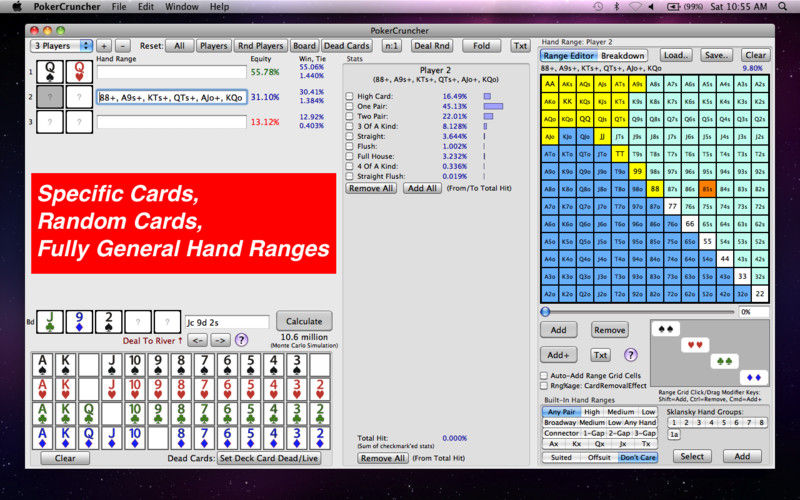Pick 10 of spades from the deck
Viewport: 800px width, 500px height.
click(135, 365)
